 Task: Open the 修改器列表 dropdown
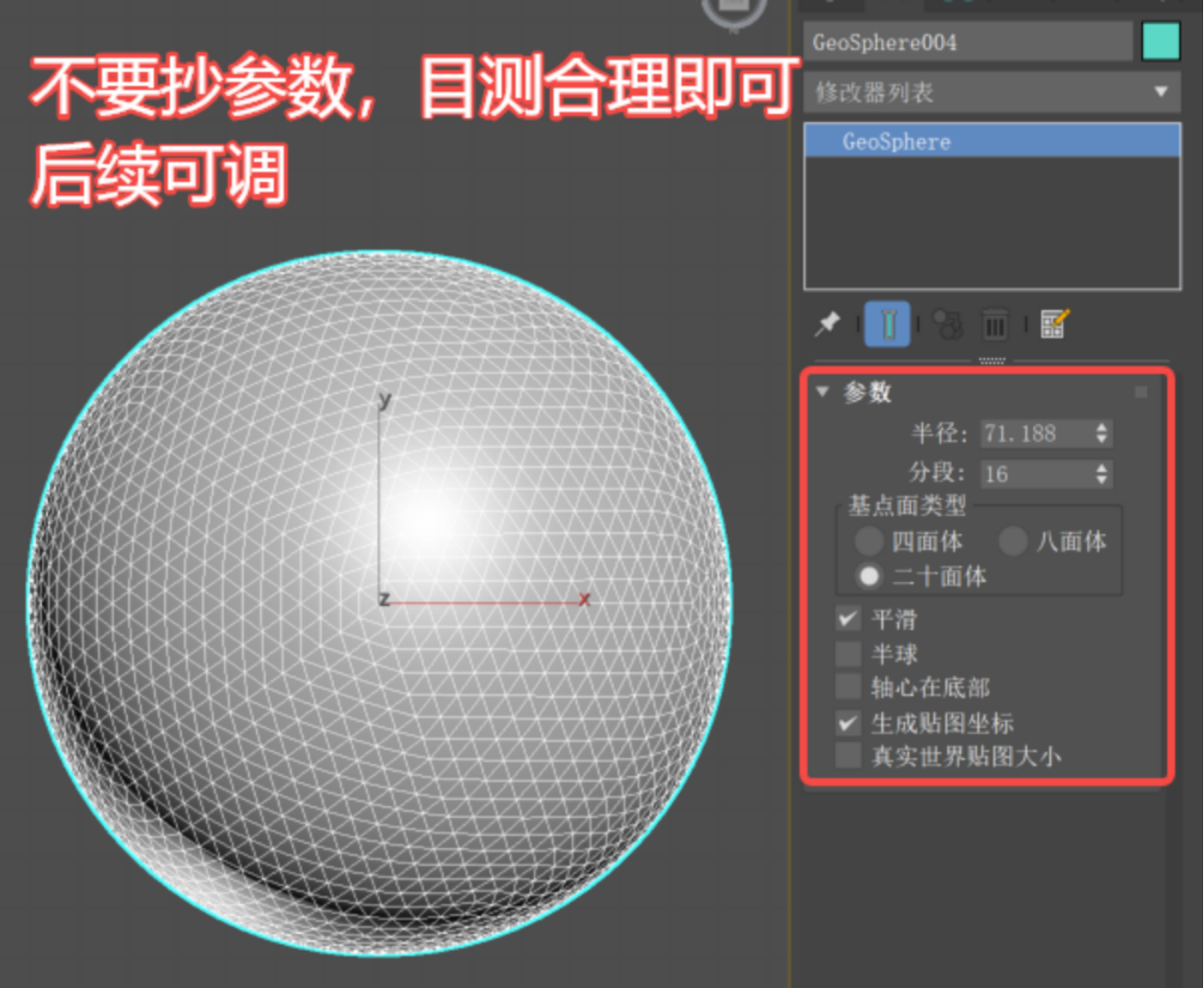coord(991,92)
